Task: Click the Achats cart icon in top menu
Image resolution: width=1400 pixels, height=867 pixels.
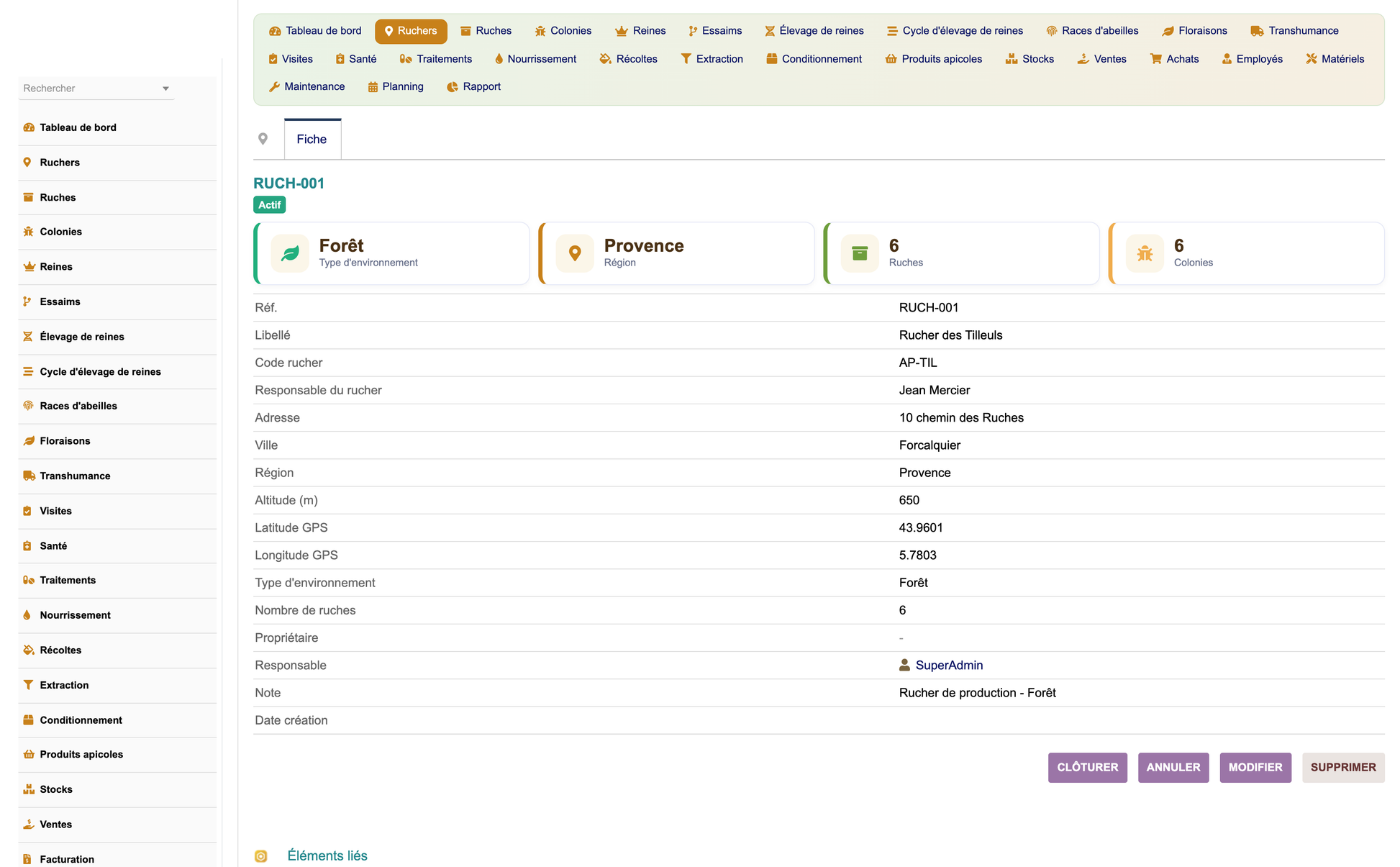Action: (x=1156, y=59)
